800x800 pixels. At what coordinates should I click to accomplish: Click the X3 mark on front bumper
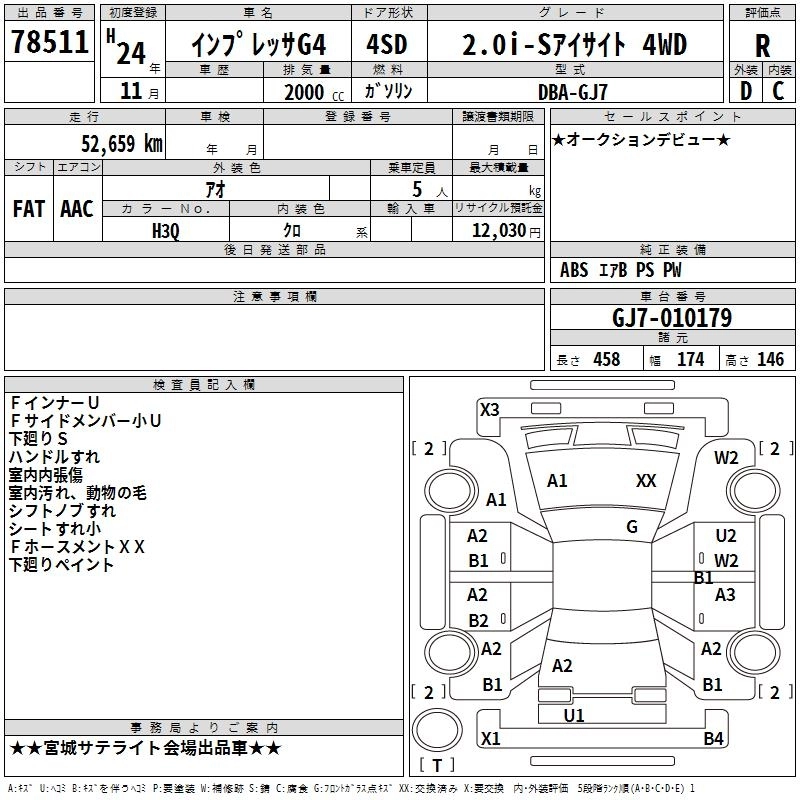point(489,409)
